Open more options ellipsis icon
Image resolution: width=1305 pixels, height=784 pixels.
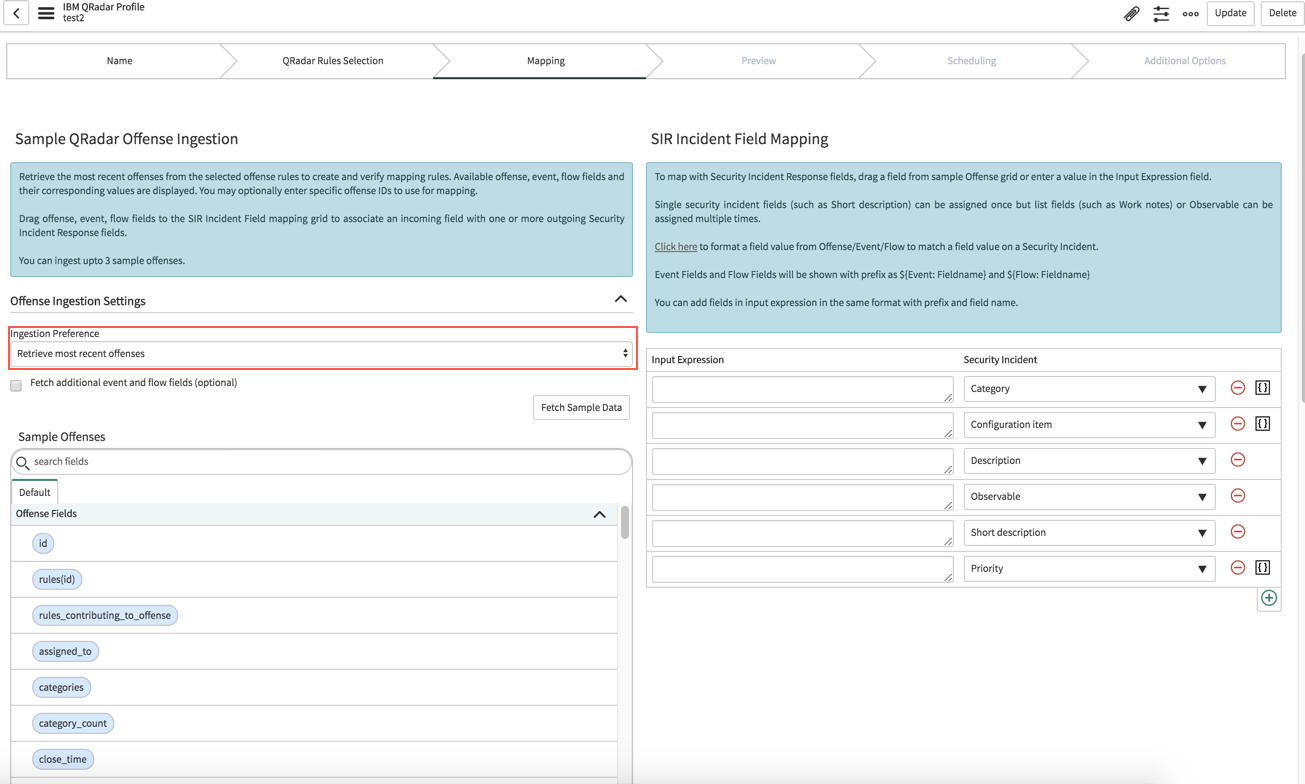click(1190, 14)
